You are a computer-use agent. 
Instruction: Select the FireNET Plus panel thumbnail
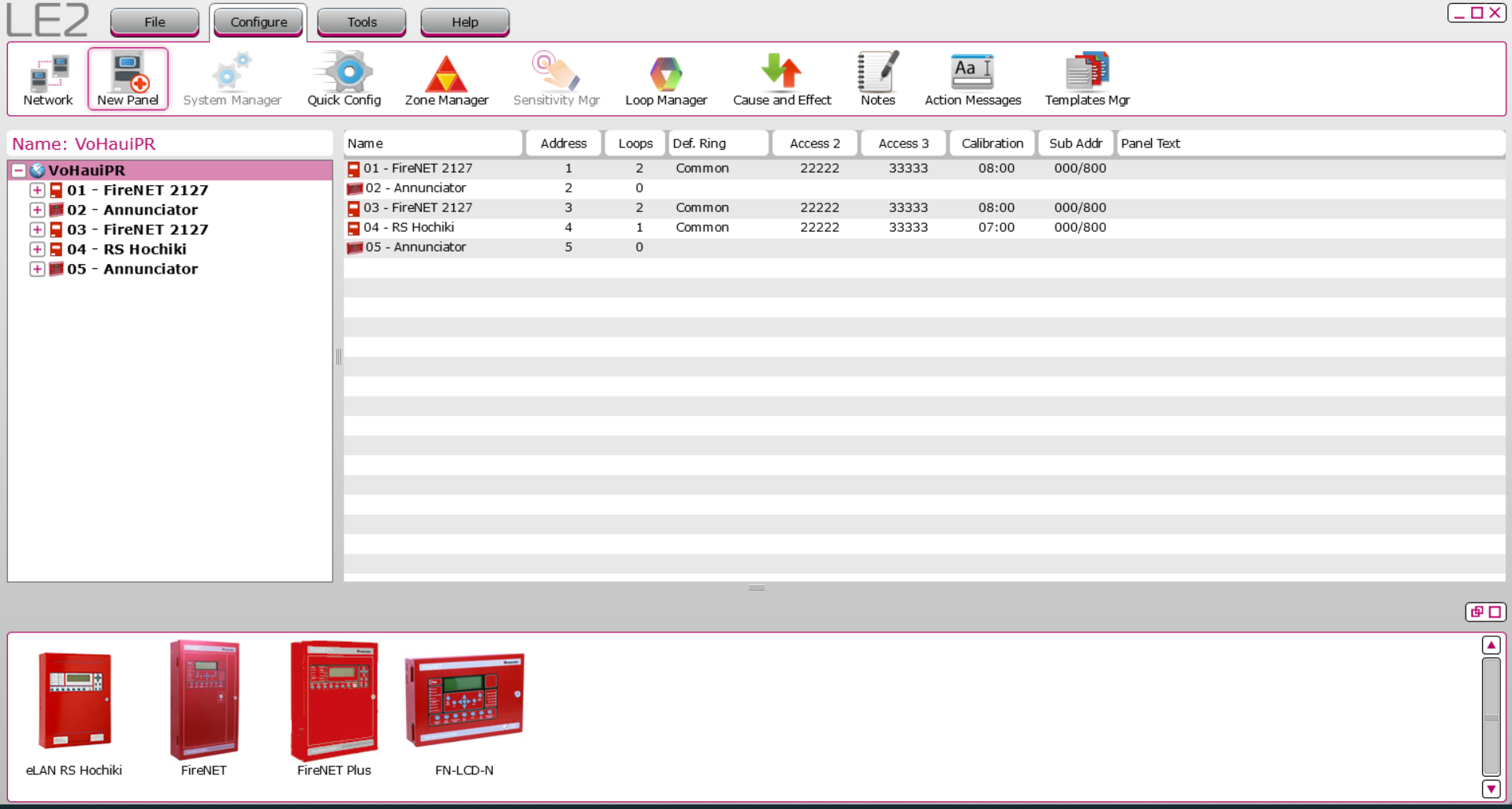click(x=333, y=700)
